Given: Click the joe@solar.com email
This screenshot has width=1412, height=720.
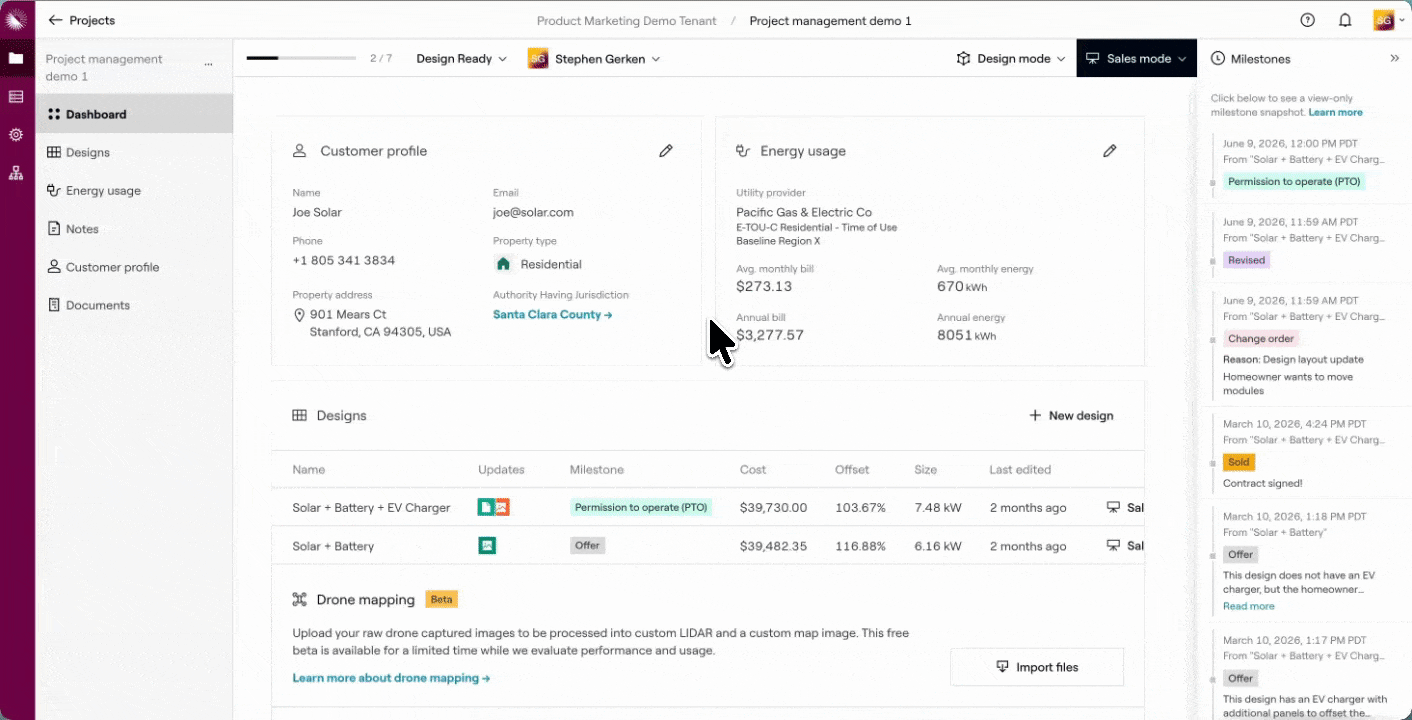Looking at the screenshot, I should 533,212.
